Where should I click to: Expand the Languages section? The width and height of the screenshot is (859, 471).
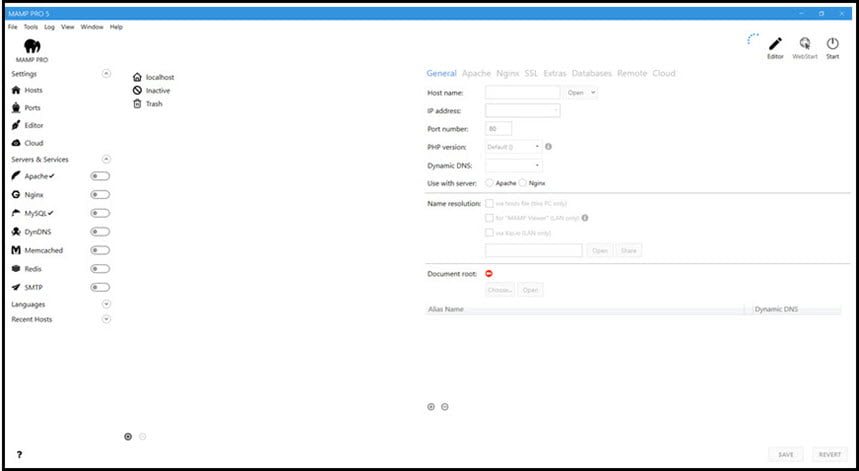pos(107,304)
